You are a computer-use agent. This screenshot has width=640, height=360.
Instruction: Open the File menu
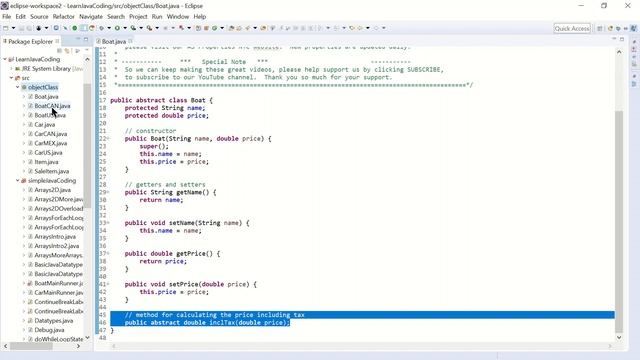(x=7, y=17)
